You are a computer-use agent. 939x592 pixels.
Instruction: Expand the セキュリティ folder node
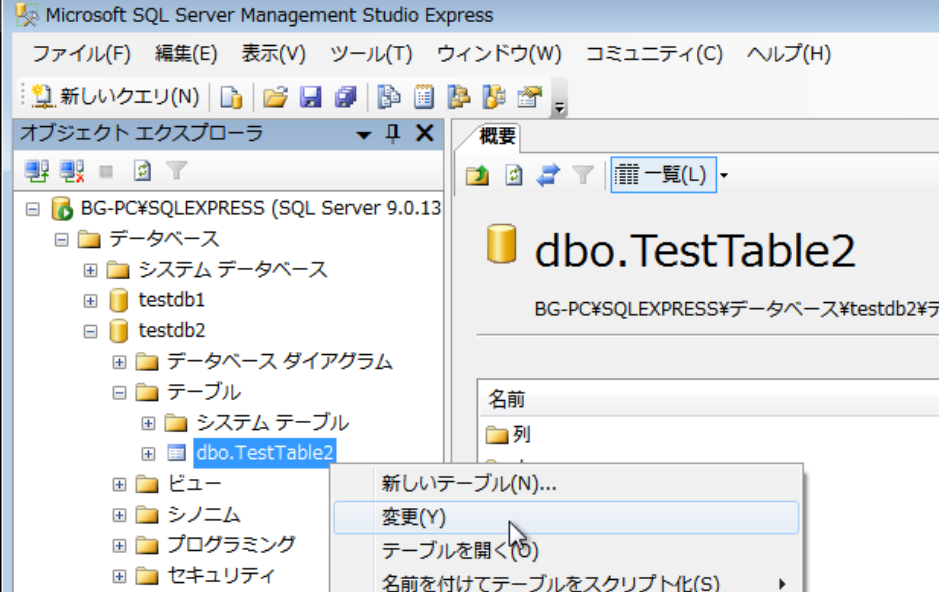click(x=119, y=576)
